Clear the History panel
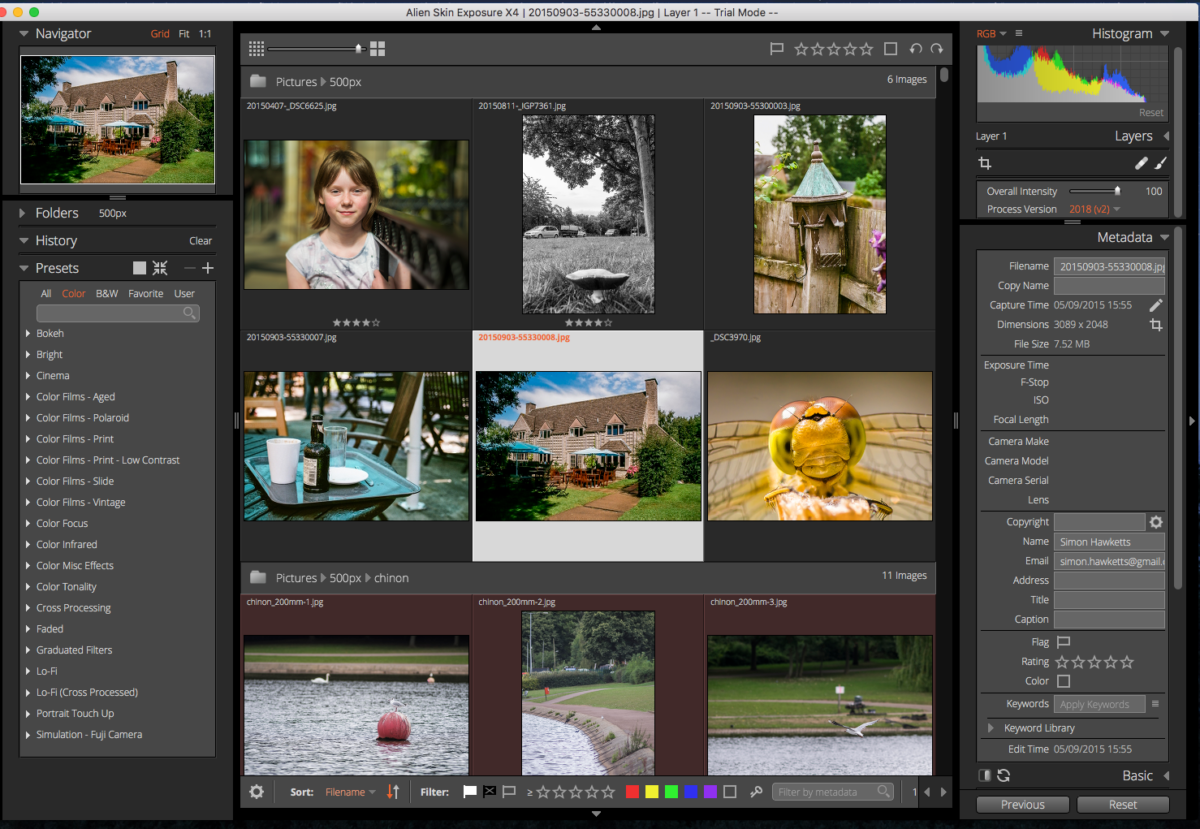The width and height of the screenshot is (1200, 829). (x=201, y=241)
